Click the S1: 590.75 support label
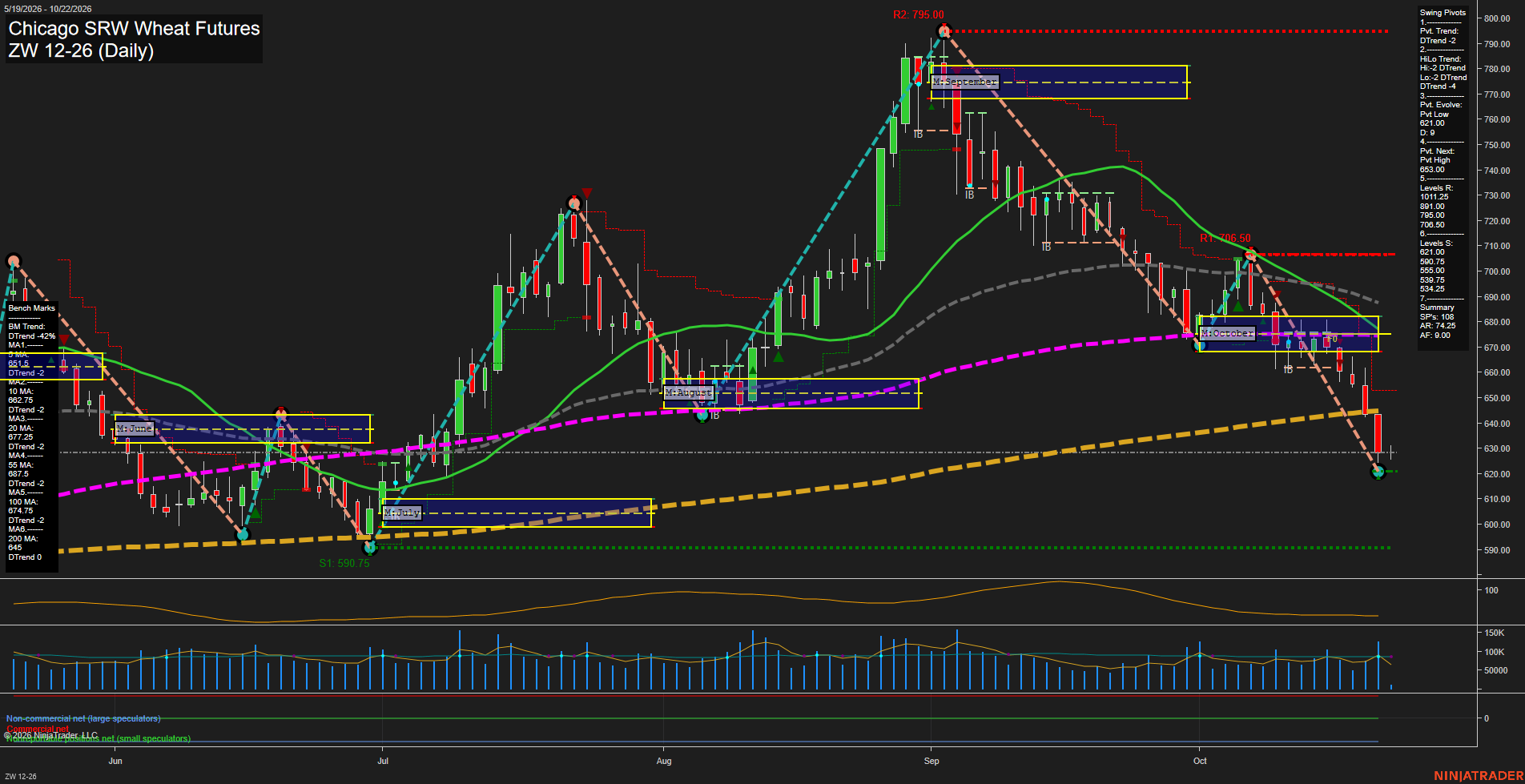This screenshot has height=784, width=1525. [344, 563]
